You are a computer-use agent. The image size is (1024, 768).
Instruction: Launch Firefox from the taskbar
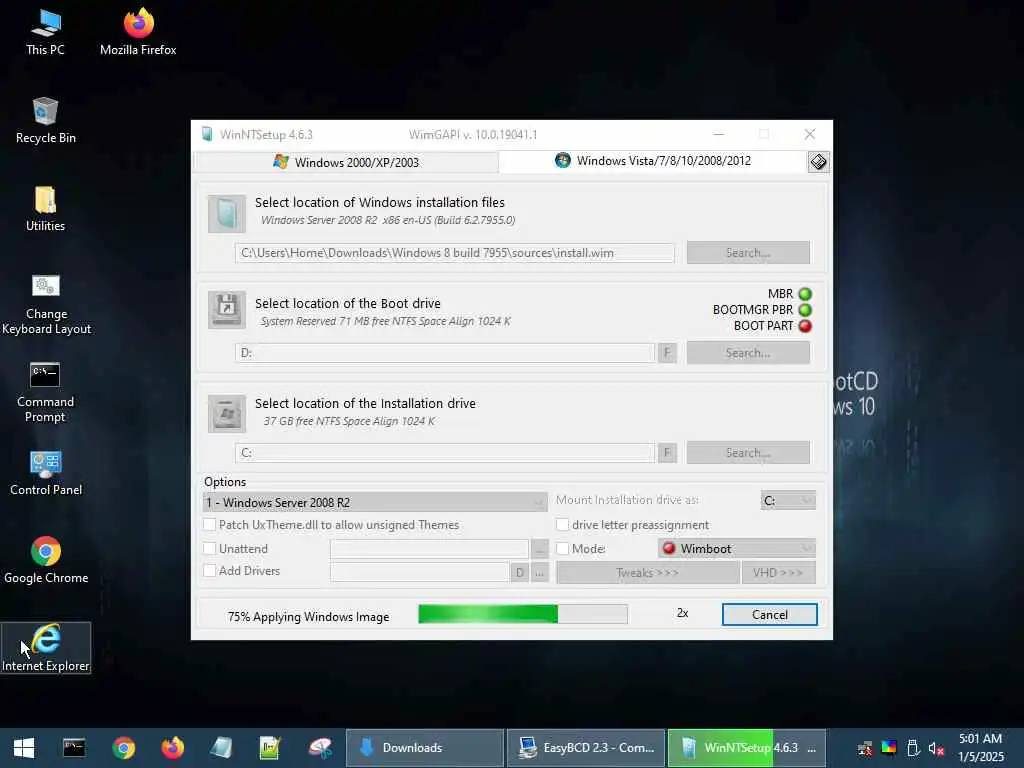click(x=172, y=748)
